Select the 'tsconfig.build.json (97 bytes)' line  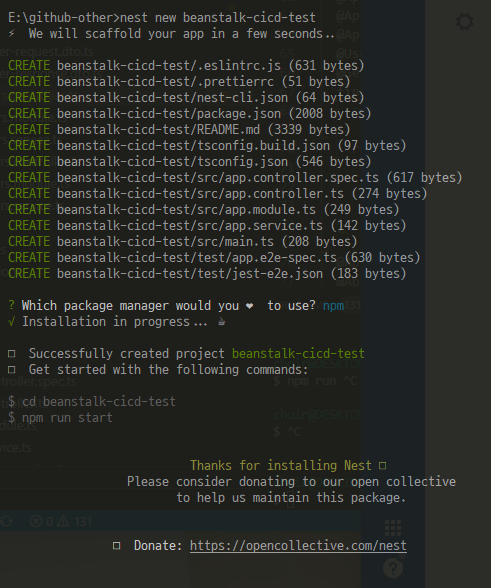[207, 146]
